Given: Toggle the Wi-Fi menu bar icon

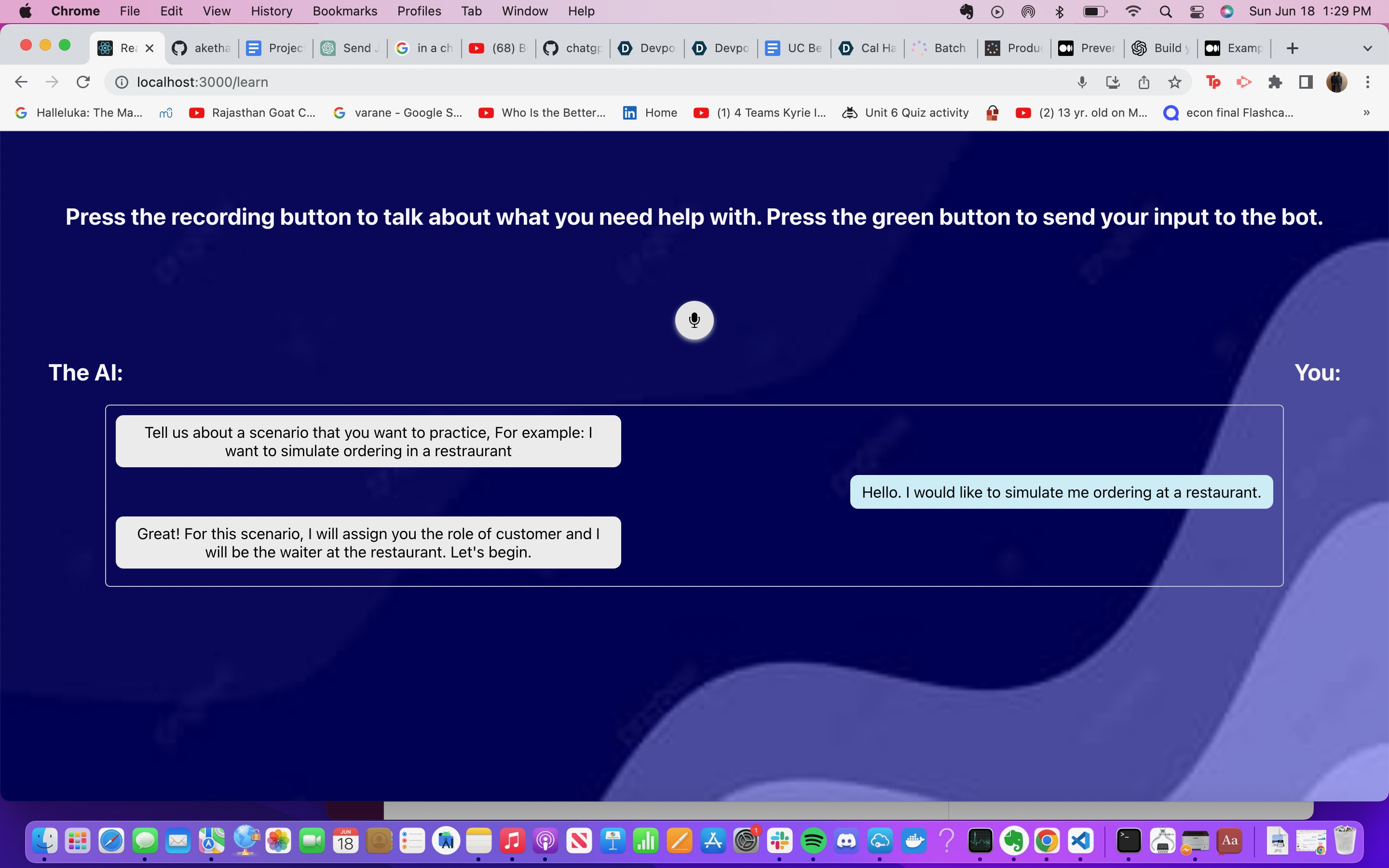Looking at the screenshot, I should click(1132, 12).
